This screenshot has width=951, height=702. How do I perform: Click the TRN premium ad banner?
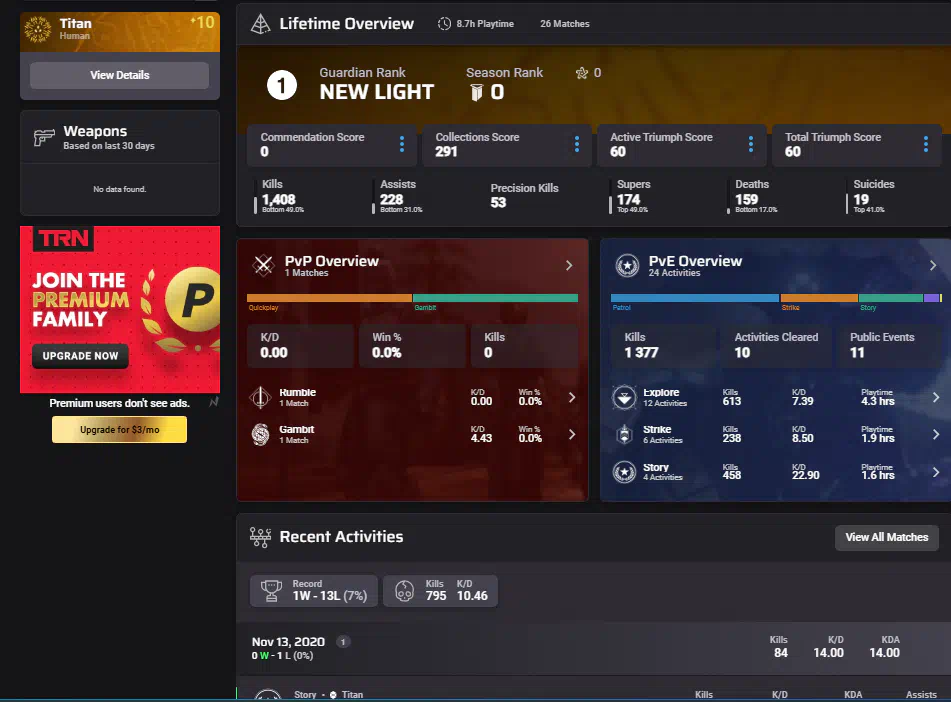pyautogui.click(x=119, y=310)
